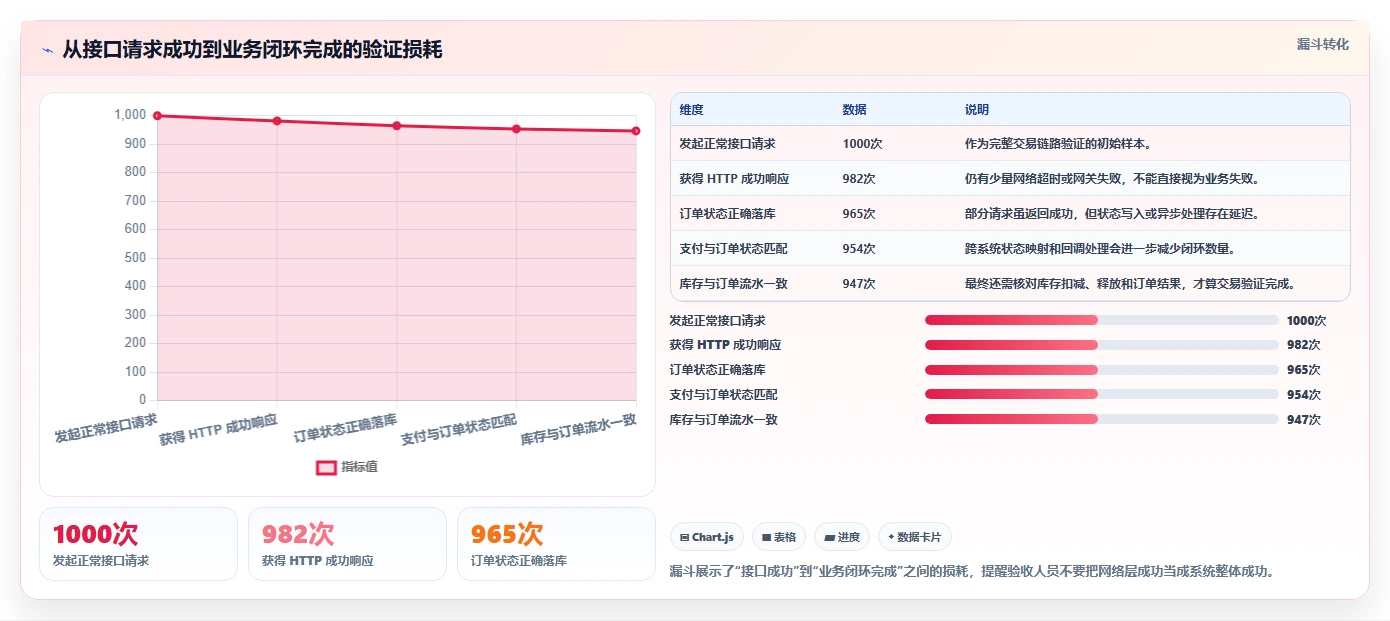Click the 库存与订单流水一致 progress bar

pyautogui.click(x=1101, y=419)
